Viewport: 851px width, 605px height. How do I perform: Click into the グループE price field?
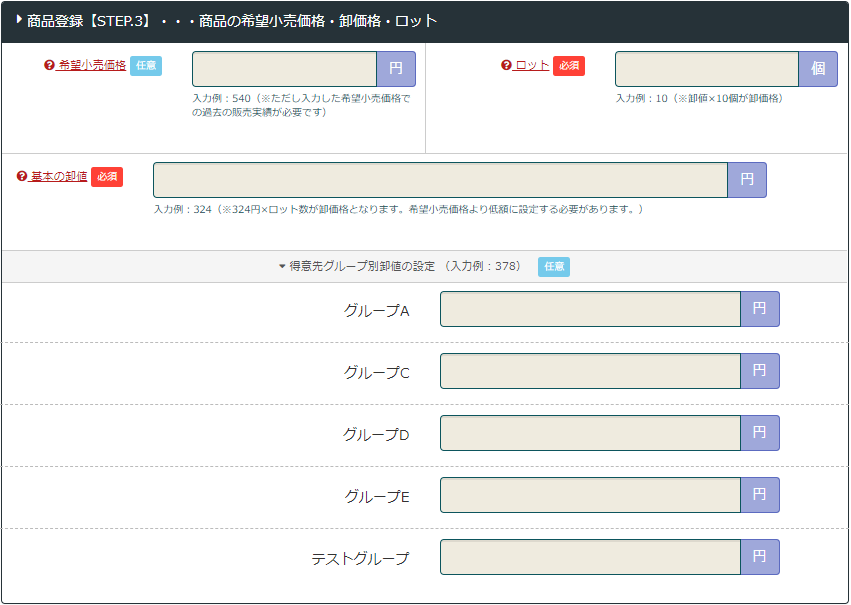click(590, 495)
